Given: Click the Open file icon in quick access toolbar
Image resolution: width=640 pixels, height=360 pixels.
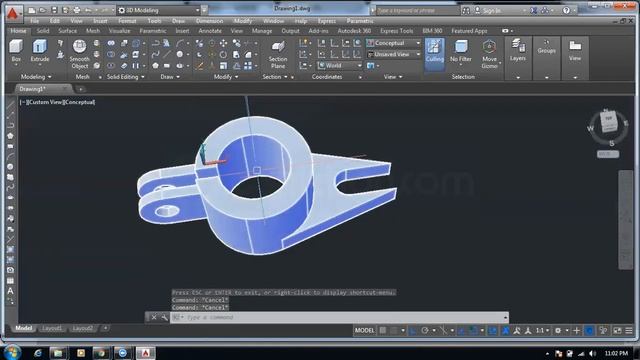Looking at the screenshot, I should pyautogui.click(x=42, y=10).
